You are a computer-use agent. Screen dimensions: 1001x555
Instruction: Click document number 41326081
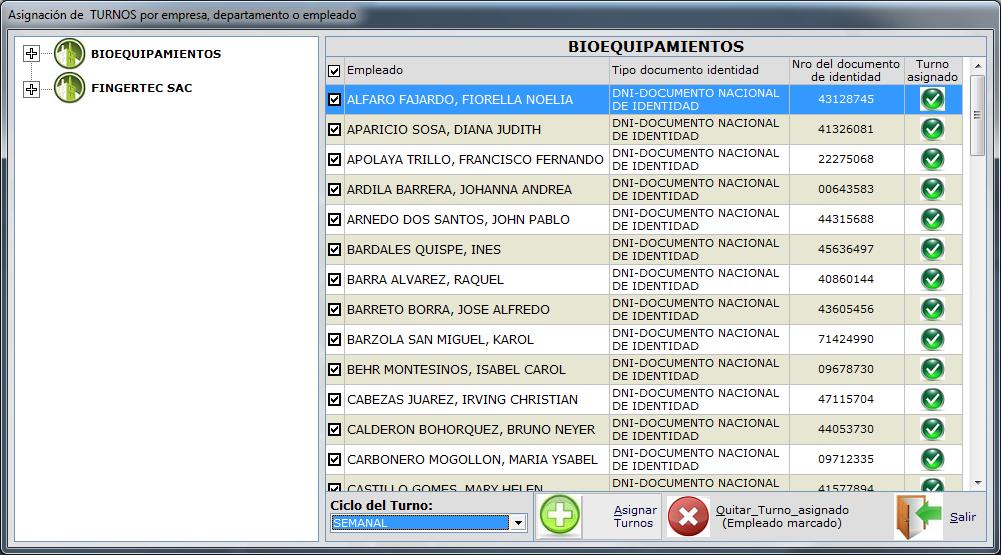846,129
